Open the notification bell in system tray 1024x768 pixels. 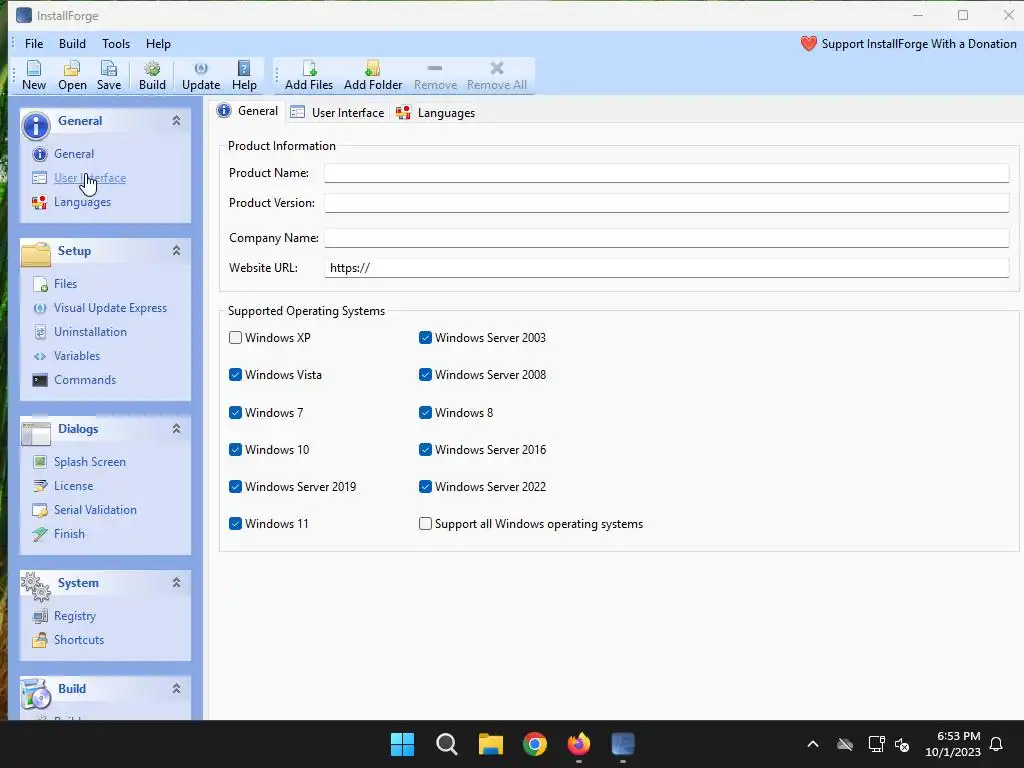997,744
